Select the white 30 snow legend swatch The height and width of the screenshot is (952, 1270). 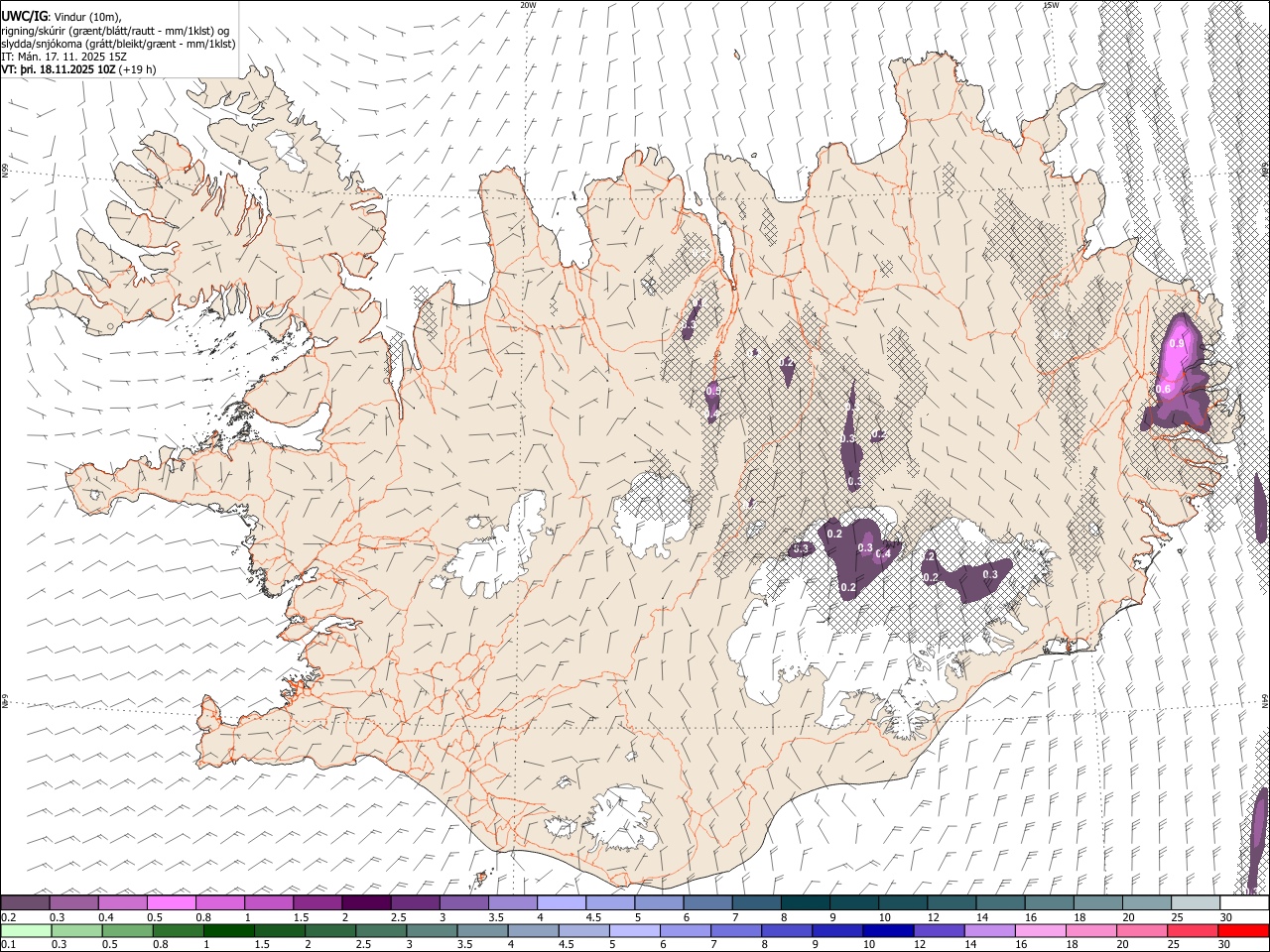click(x=1245, y=902)
